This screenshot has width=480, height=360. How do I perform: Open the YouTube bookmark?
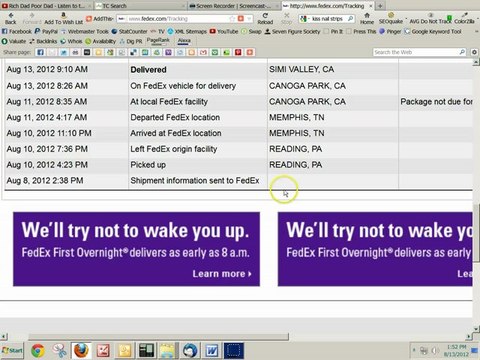point(224,31)
